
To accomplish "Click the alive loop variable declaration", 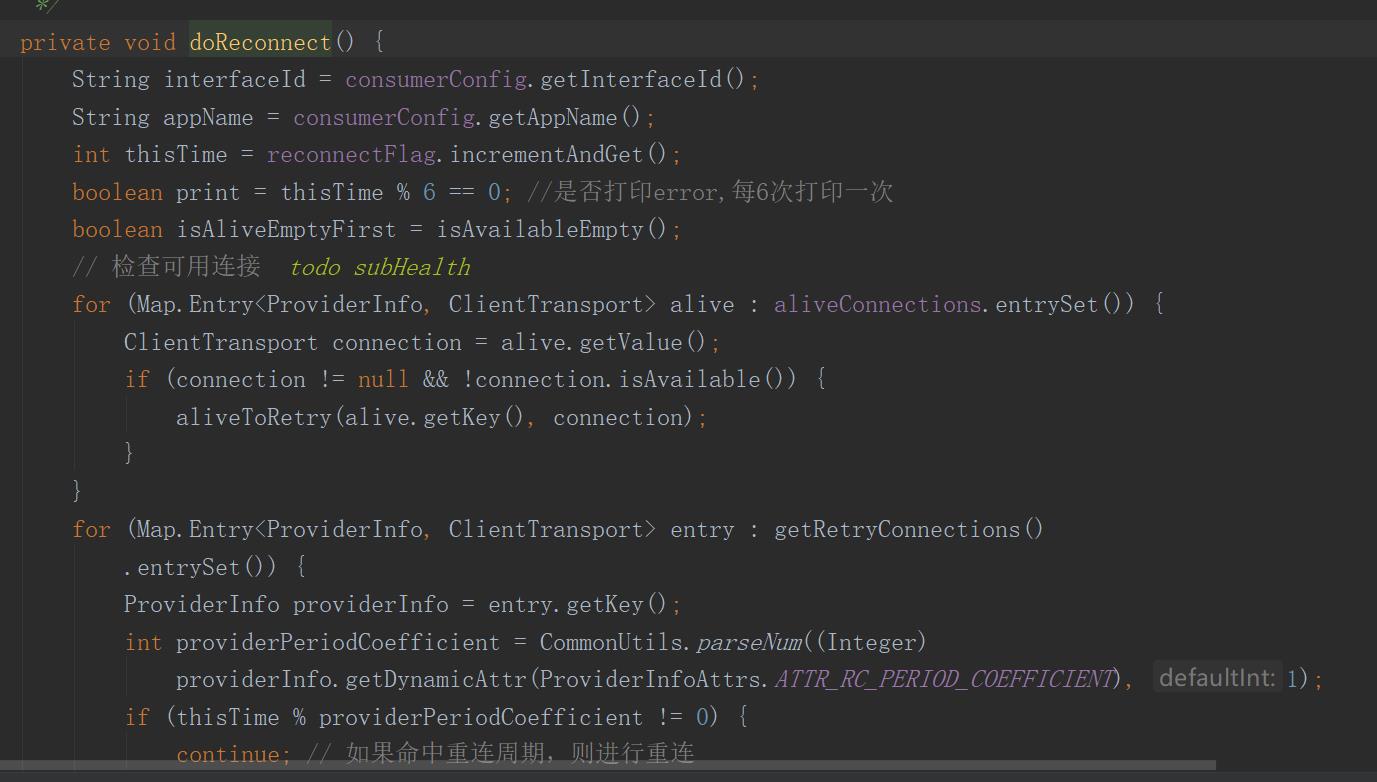I will pyautogui.click(x=702, y=304).
